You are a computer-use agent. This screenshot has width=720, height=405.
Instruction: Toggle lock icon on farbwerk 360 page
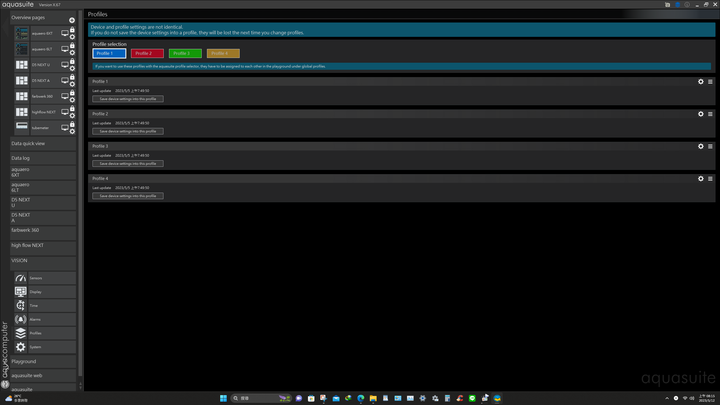coord(72,93)
